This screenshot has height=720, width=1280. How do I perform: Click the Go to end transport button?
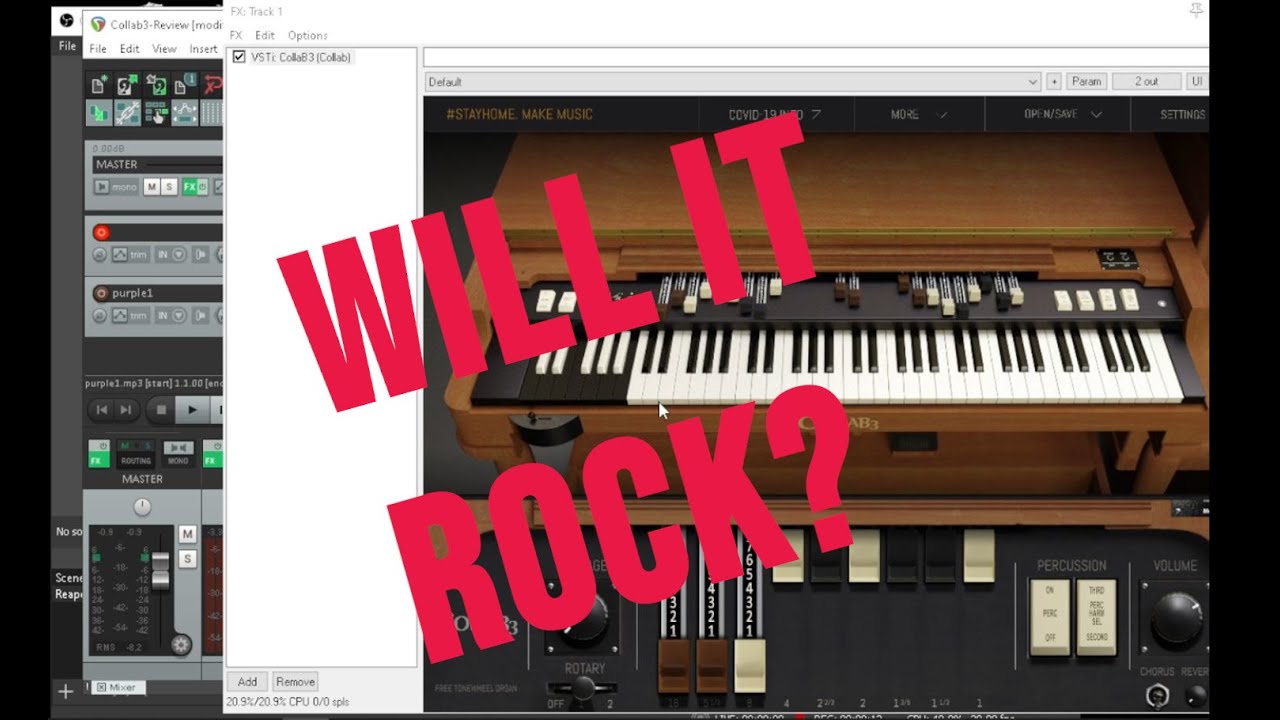coord(126,409)
